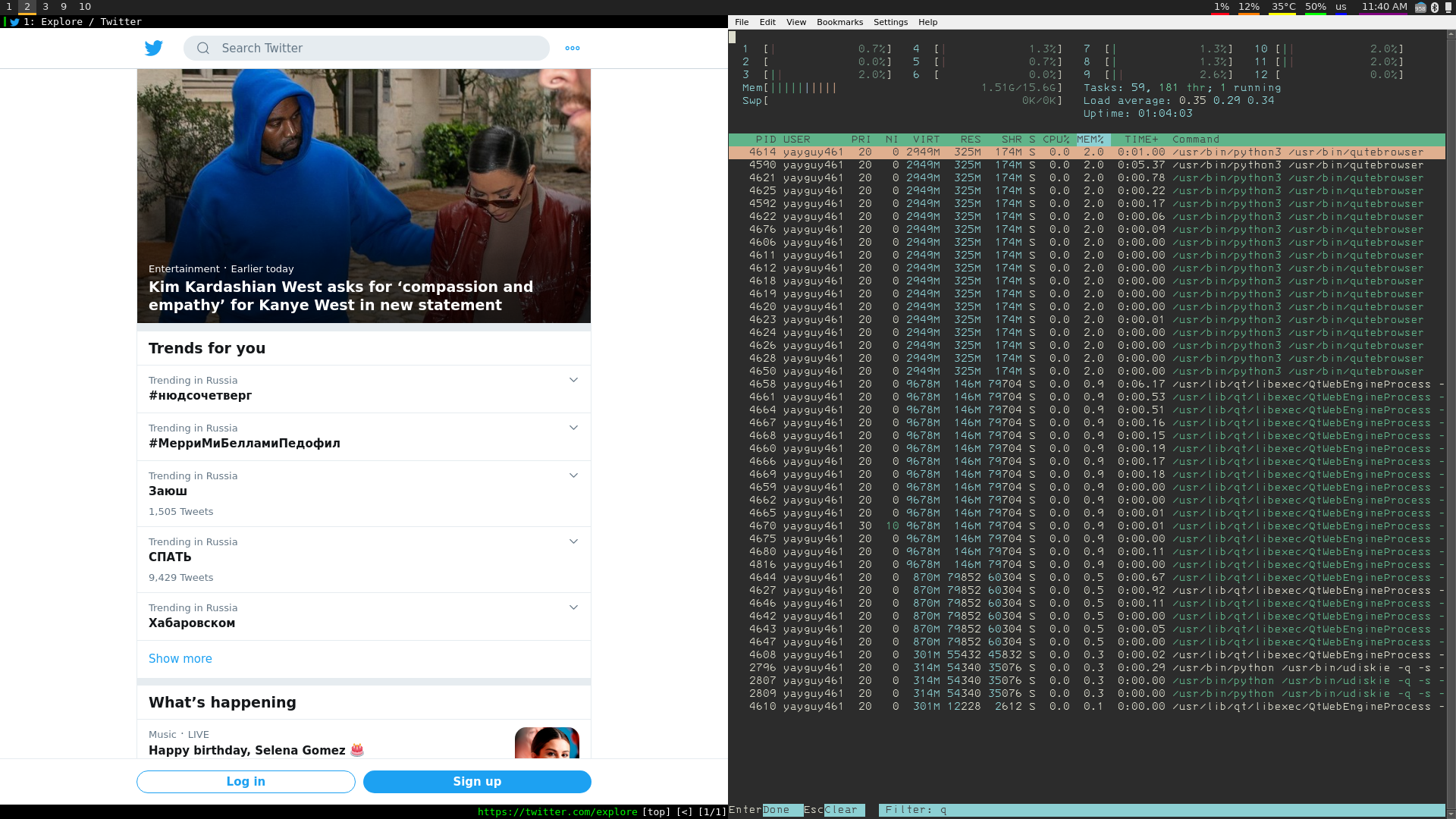Click the qutebrowser Explore / Twitter tab
This screenshot has height=819, width=1456.
364,22
